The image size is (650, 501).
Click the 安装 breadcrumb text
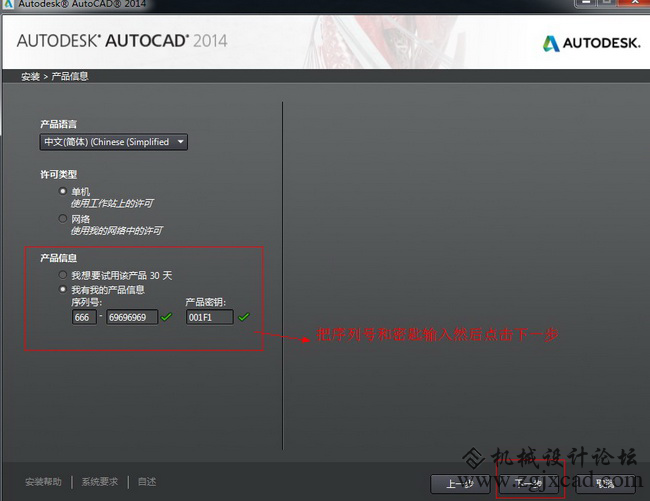(x=30, y=77)
